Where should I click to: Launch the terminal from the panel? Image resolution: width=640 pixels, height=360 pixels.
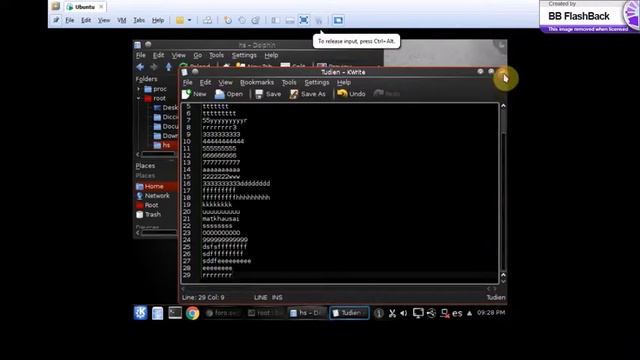click(x=175, y=313)
